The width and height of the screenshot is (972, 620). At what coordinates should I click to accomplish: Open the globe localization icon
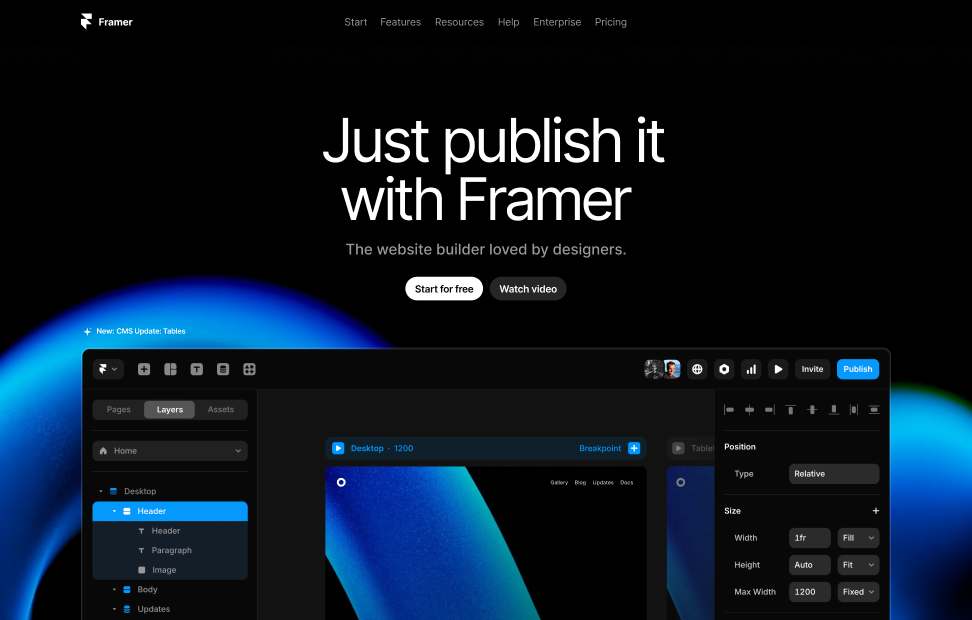point(697,369)
